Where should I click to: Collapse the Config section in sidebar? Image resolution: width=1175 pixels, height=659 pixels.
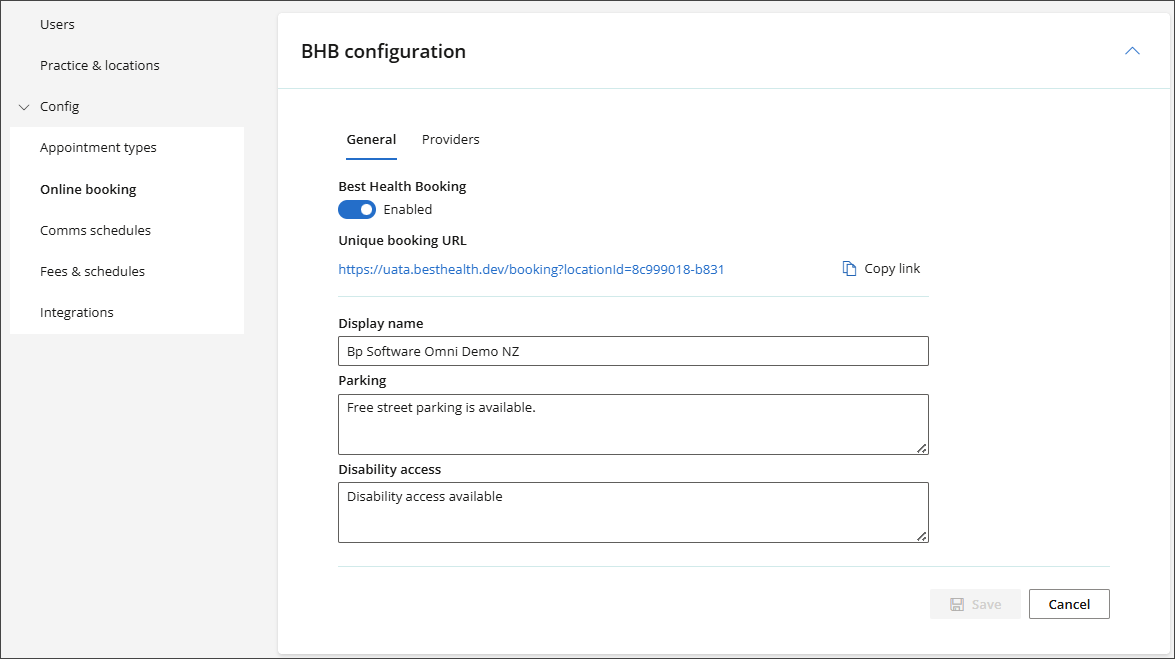coord(25,107)
